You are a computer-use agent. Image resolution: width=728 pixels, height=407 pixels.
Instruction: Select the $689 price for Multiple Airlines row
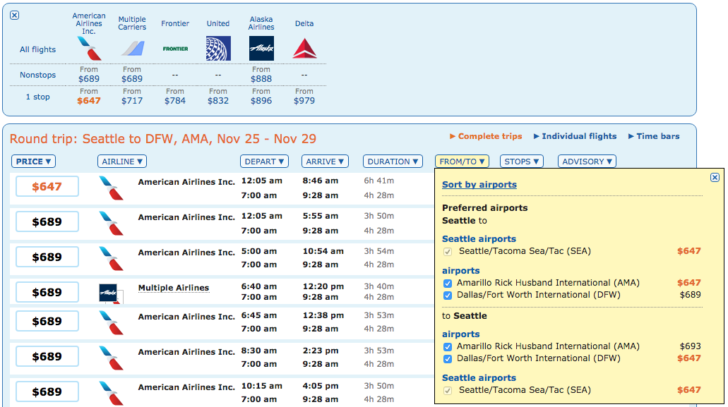pyautogui.click(x=47, y=292)
